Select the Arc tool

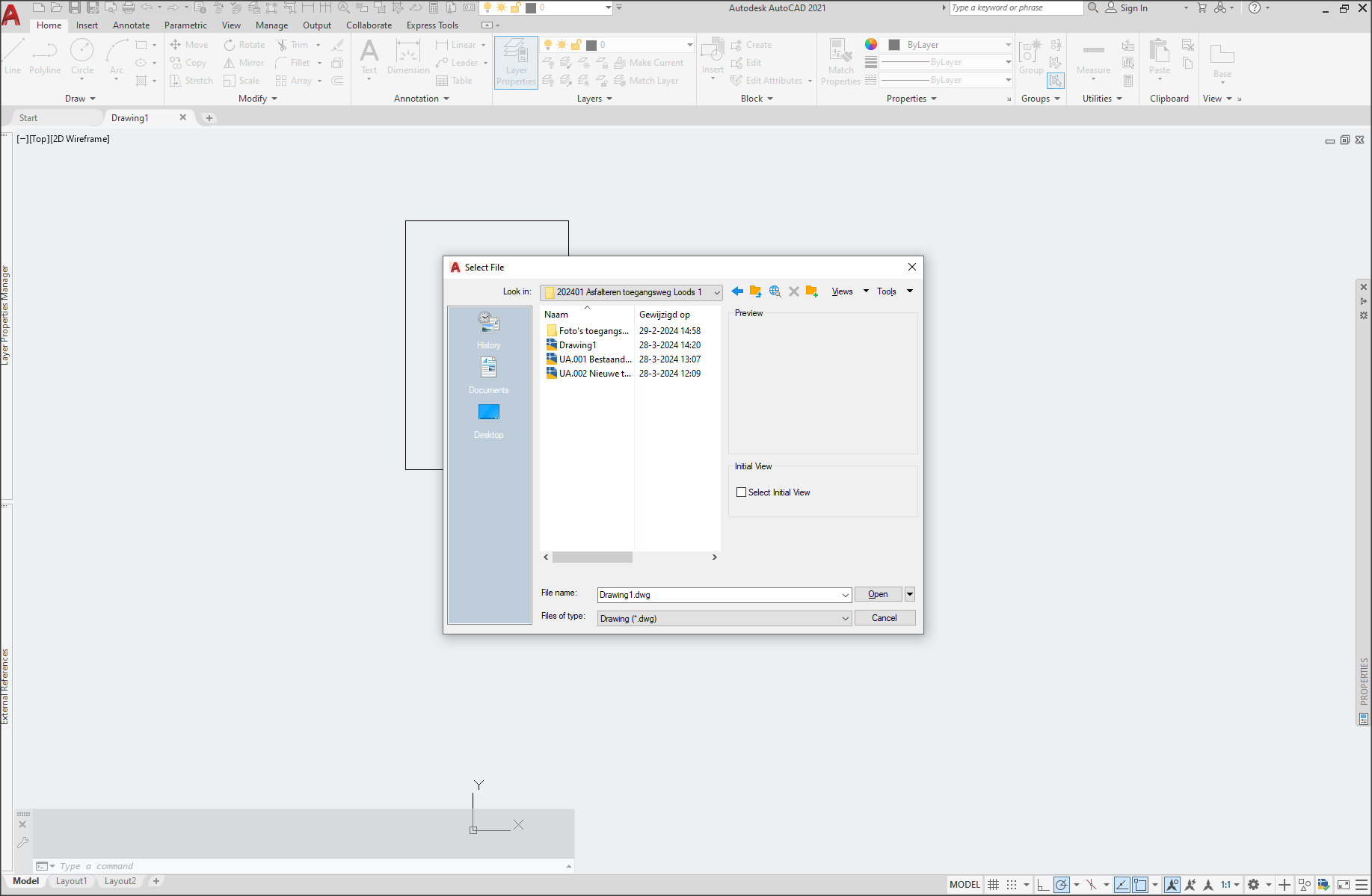pos(117,58)
